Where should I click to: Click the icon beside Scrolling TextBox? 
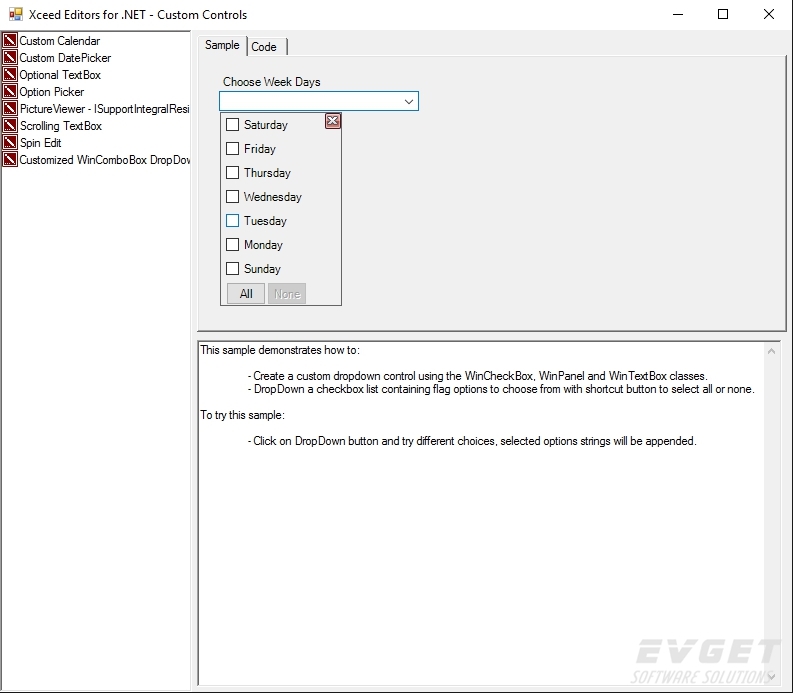click(x=10, y=125)
